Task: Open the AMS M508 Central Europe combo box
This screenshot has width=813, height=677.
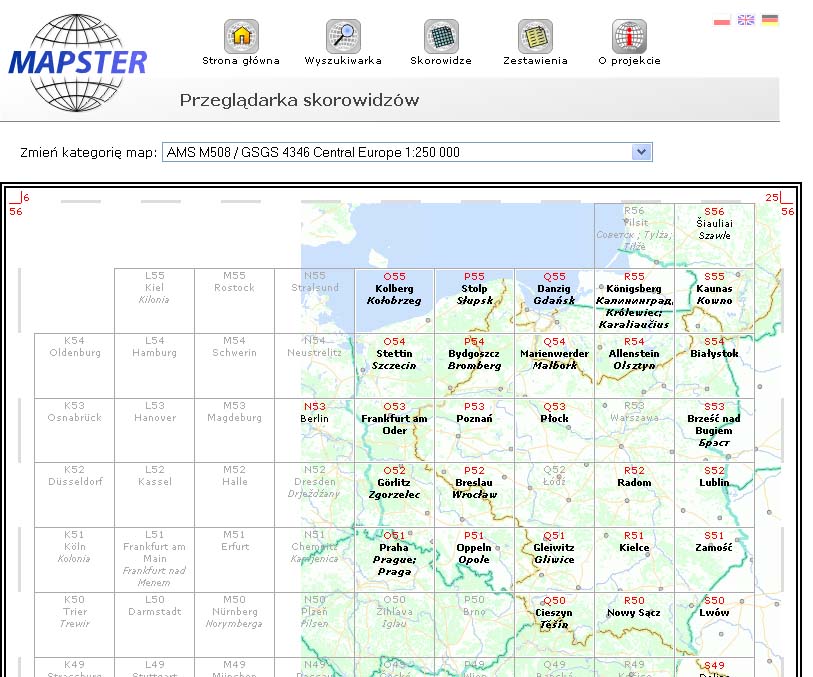Action: 407,152
